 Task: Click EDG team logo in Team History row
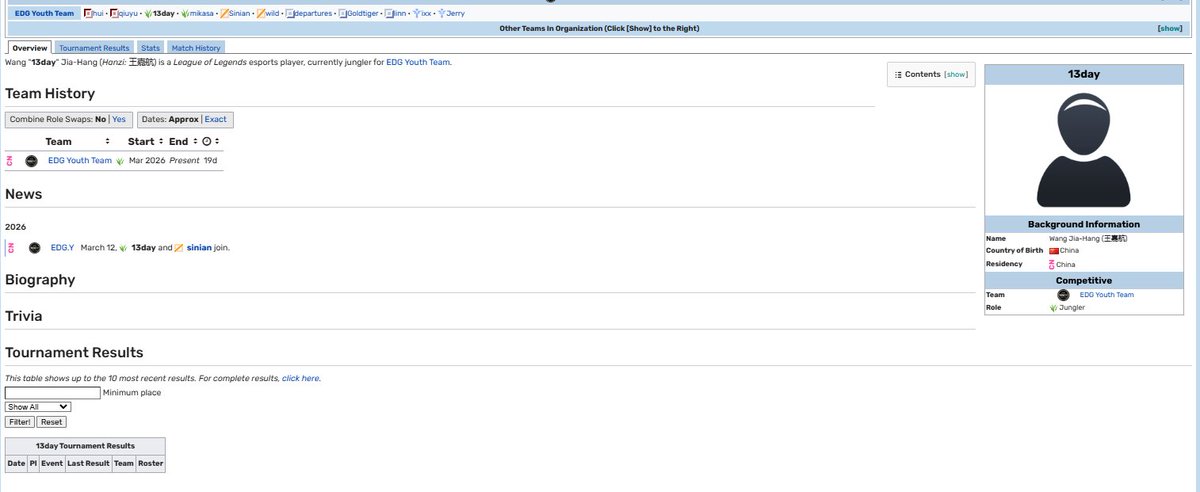(x=32, y=160)
